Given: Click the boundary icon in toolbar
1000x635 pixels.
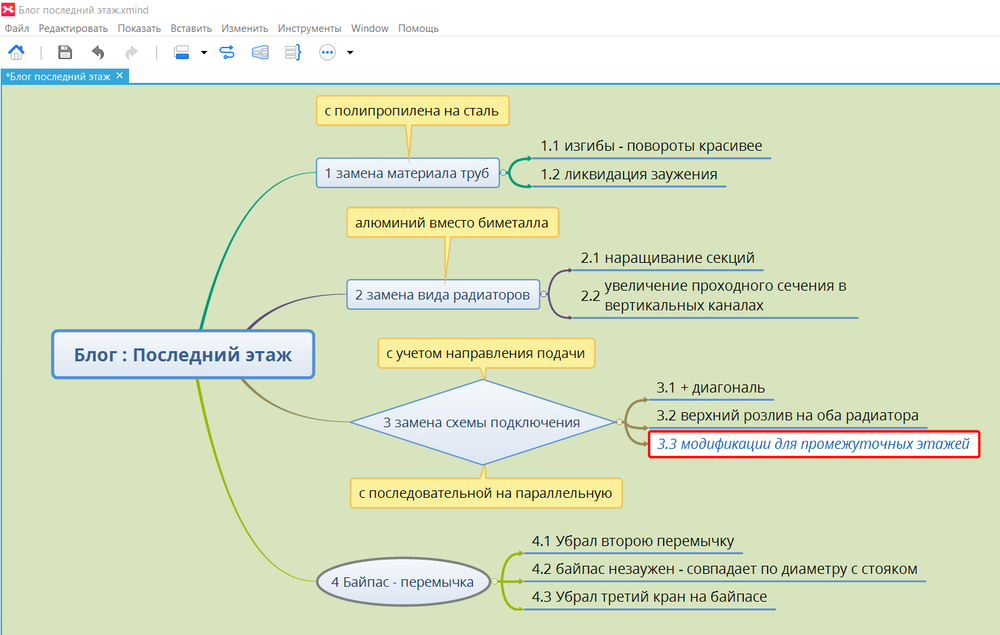Looking at the screenshot, I should click(260, 52).
